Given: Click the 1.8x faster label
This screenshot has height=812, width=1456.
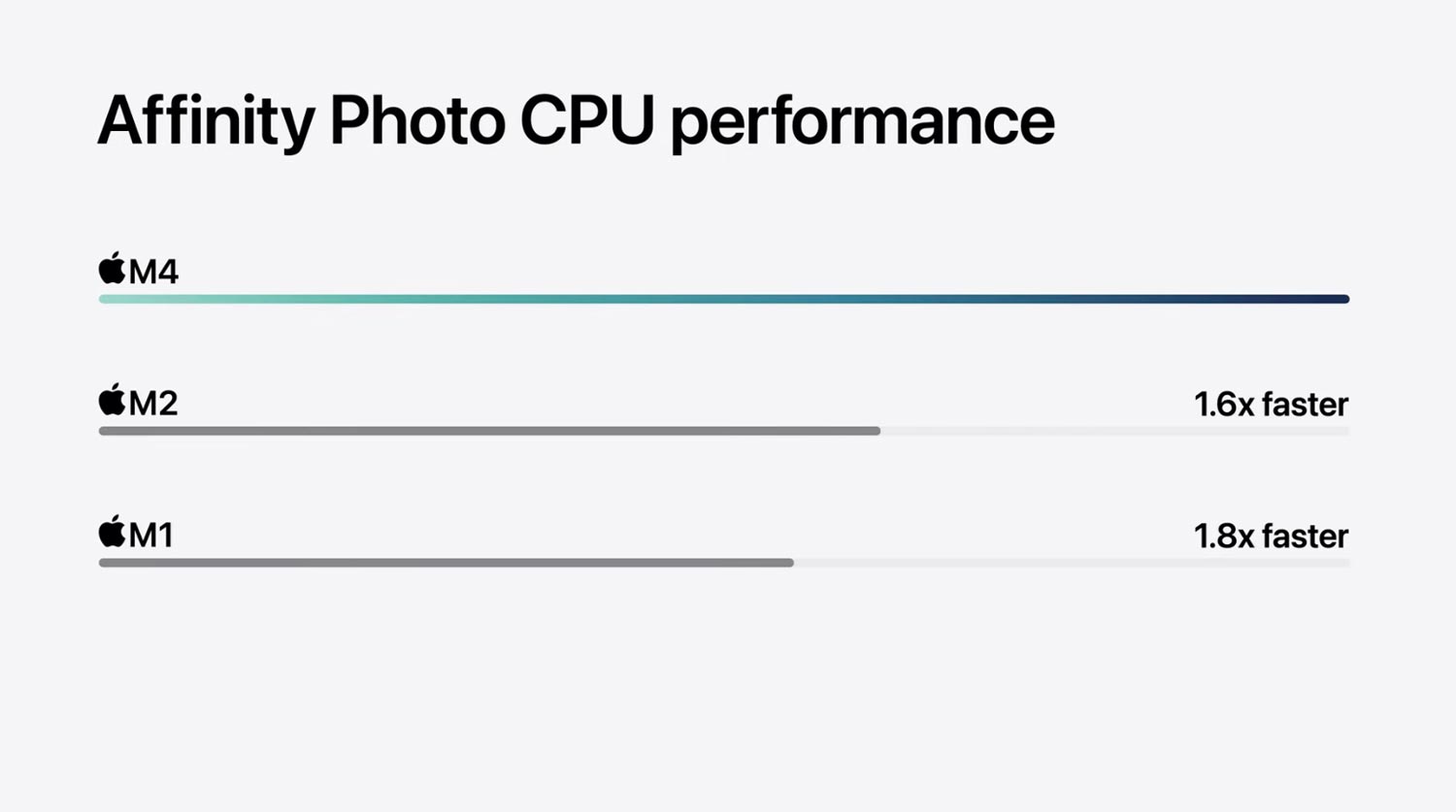Looking at the screenshot, I should (1271, 536).
